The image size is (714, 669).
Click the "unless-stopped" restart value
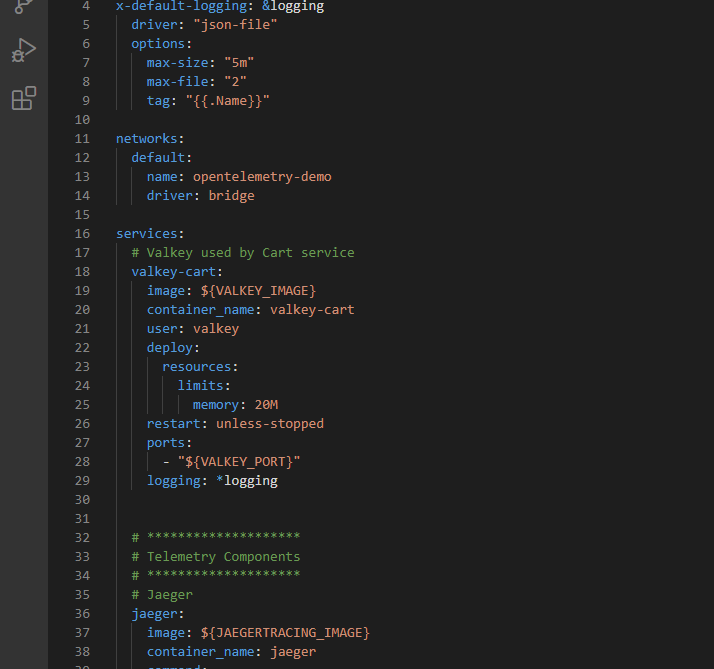pyautogui.click(x=270, y=423)
